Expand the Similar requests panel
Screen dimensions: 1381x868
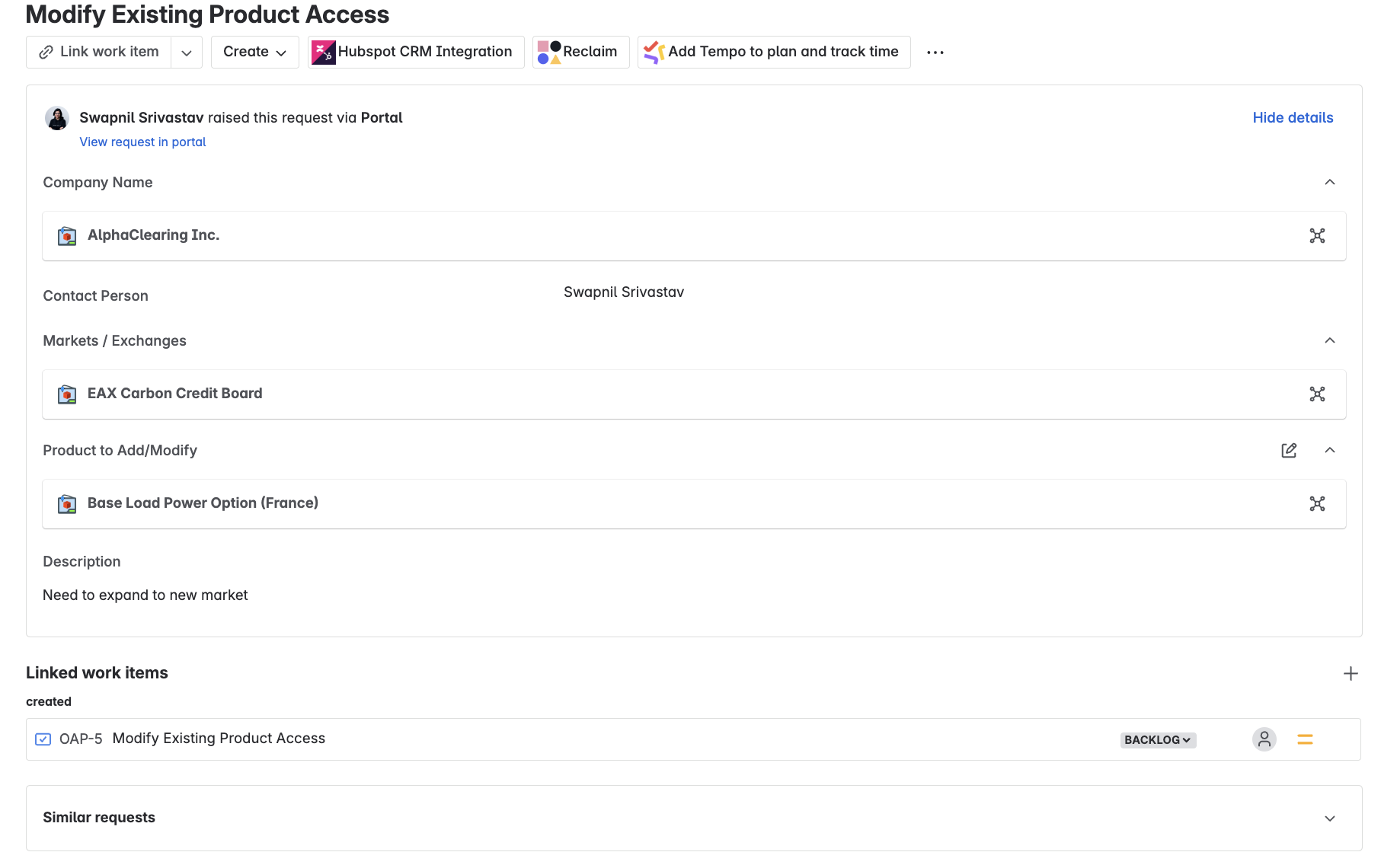pyautogui.click(x=1330, y=819)
